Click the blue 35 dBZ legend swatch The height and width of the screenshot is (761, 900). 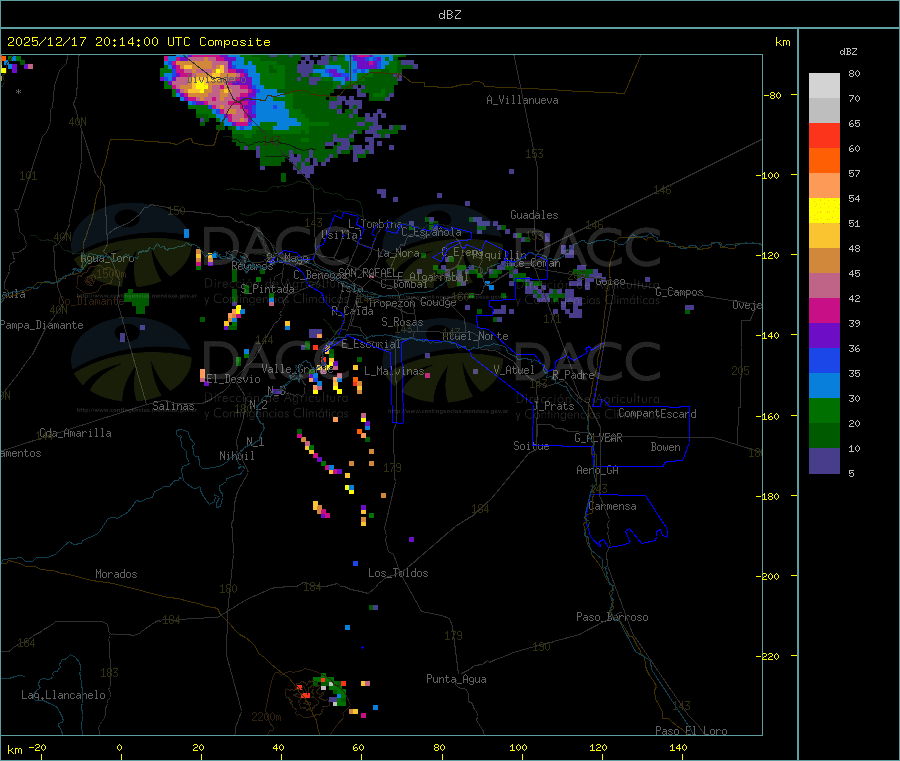tap(824, 360)
